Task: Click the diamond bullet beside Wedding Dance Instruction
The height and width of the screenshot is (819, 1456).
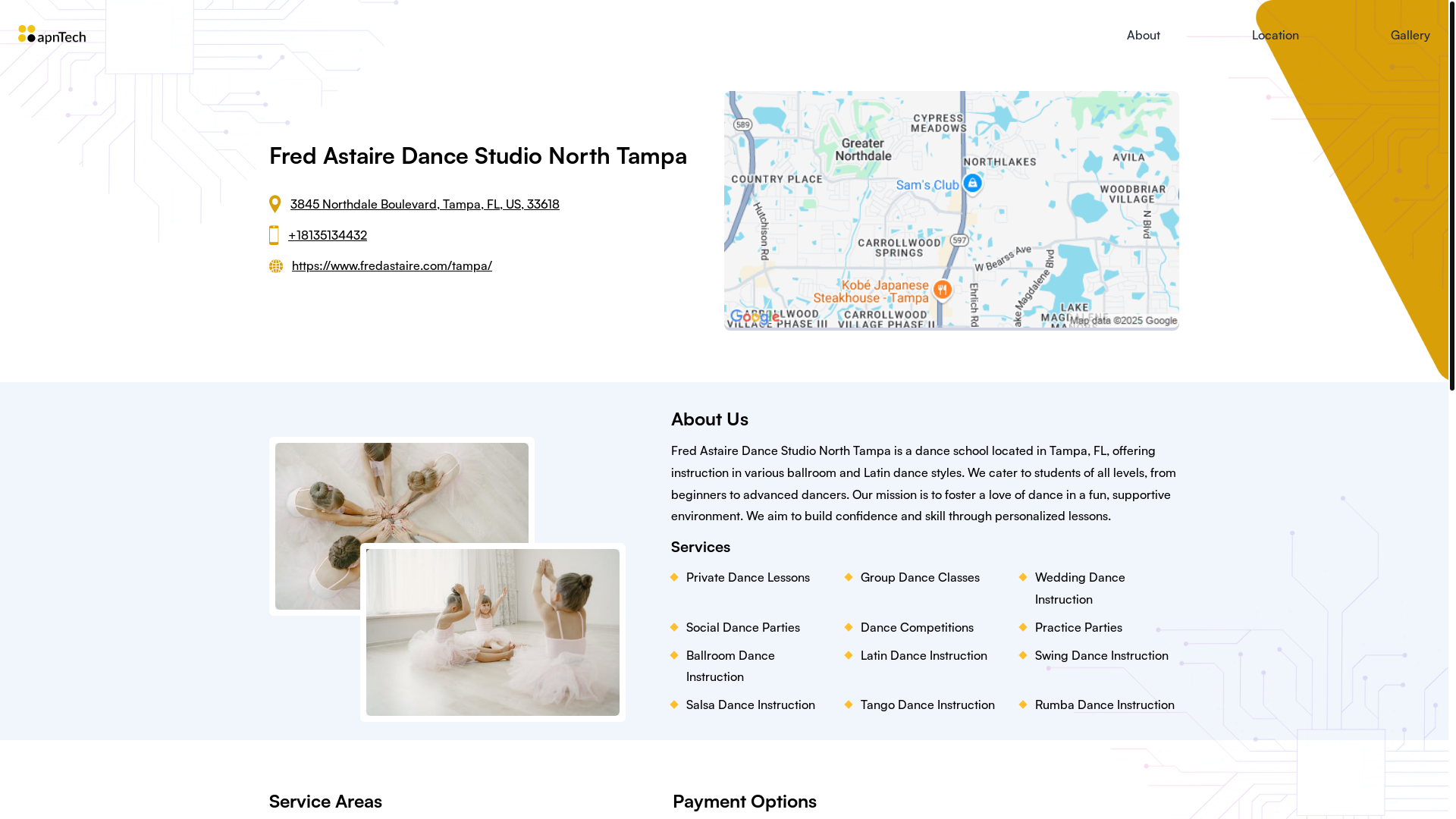Action: tap(1023, 577)
